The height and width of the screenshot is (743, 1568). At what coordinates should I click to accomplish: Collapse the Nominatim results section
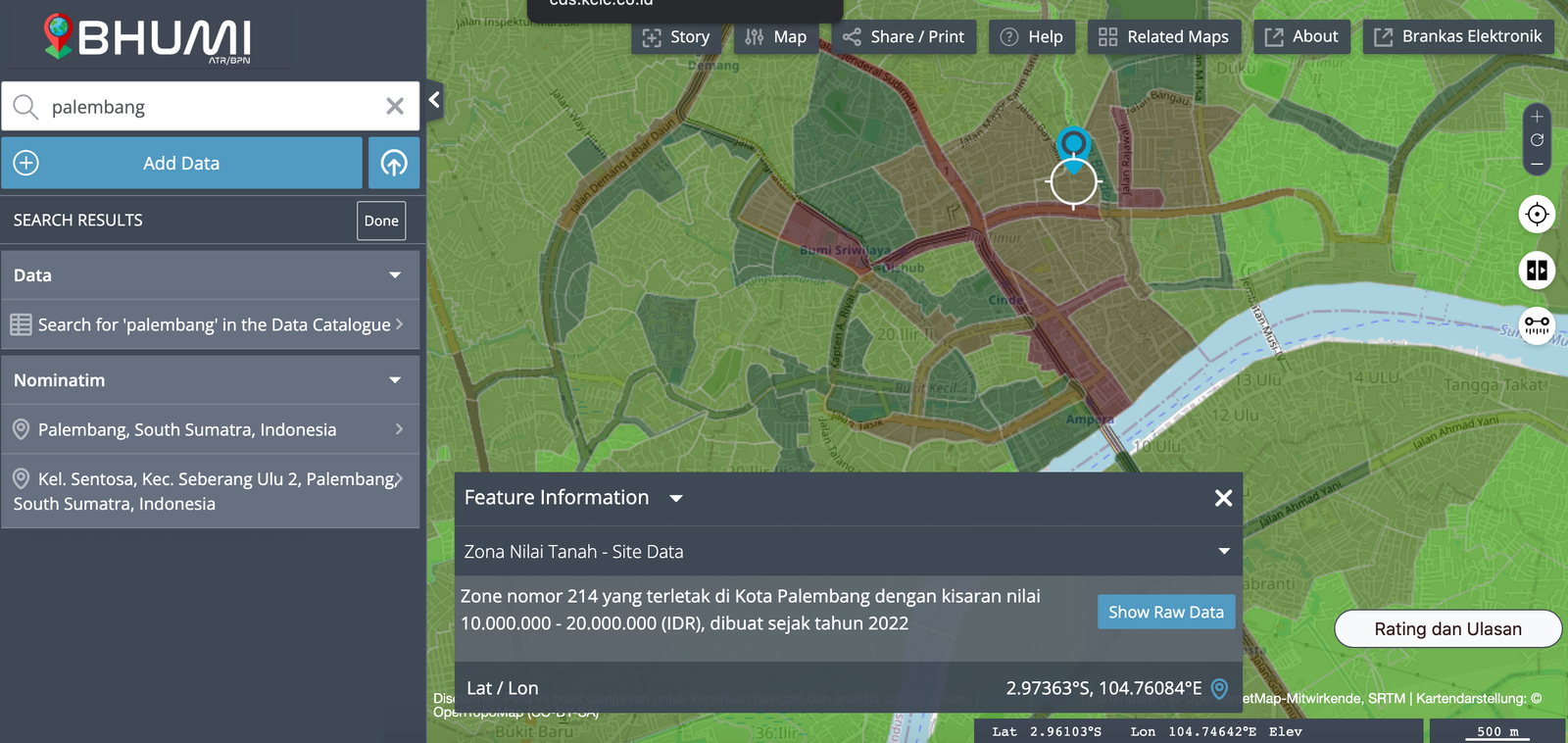coord(395,380)
